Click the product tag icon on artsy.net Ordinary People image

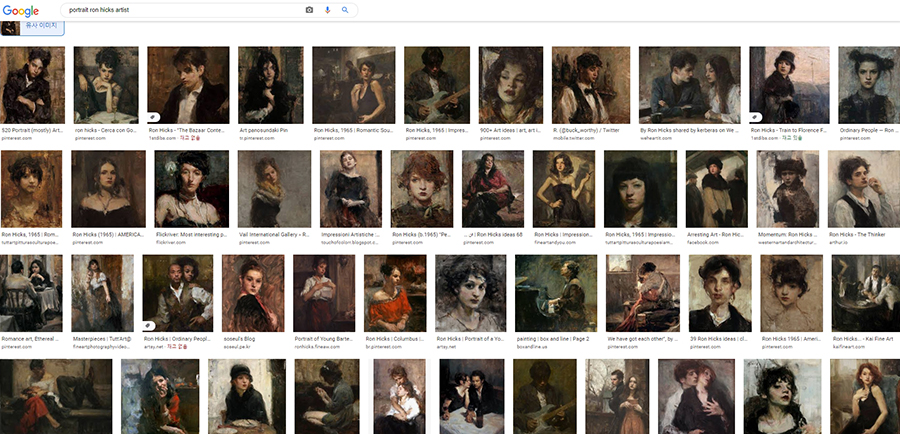pyautogui.click(x=149, y=325)
